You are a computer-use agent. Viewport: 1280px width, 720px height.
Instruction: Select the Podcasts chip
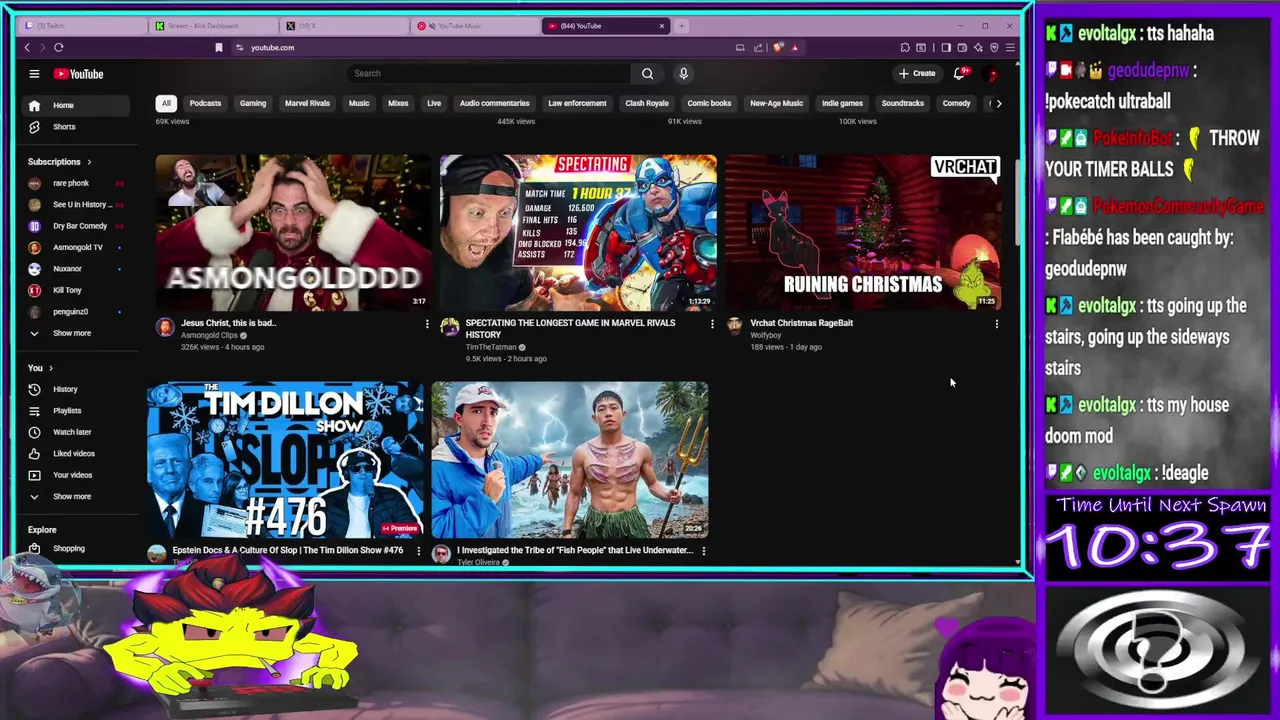(x=205, y=103)
